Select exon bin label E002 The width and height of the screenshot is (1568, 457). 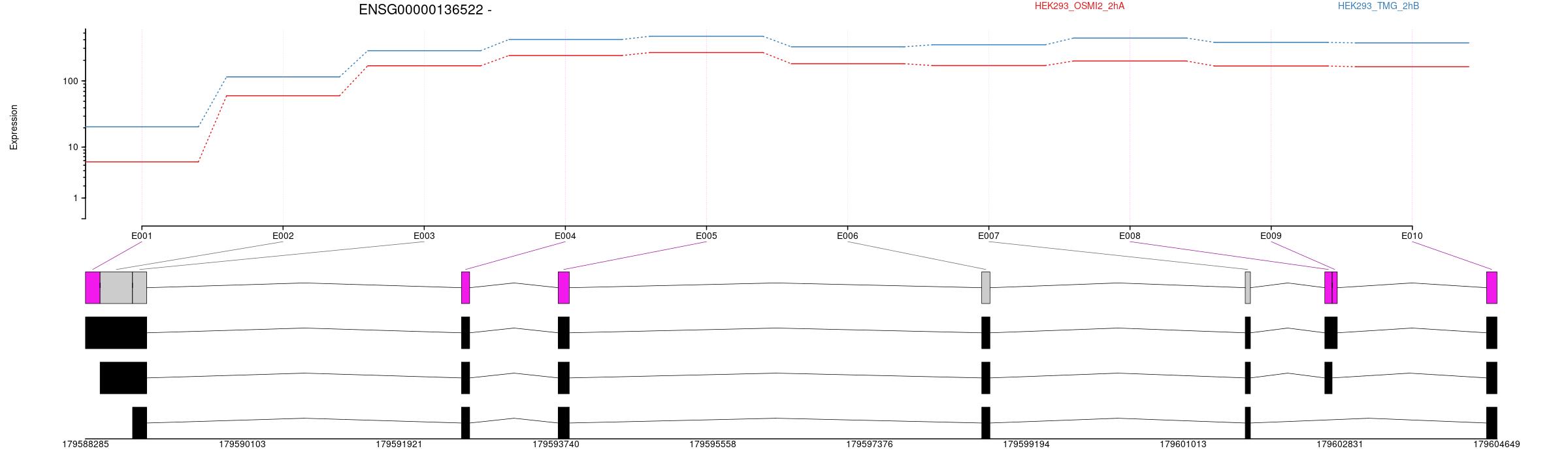pyautogui.click(x=283, y=236)
